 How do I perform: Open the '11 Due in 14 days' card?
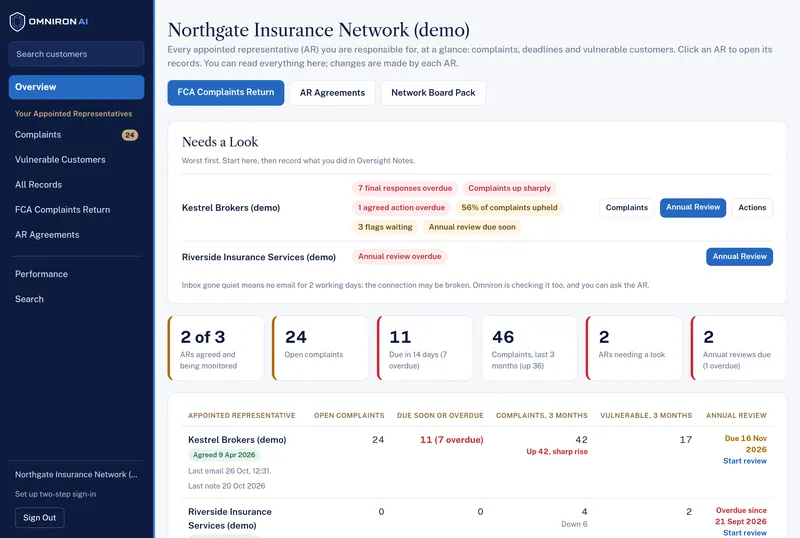click(425, 348)
